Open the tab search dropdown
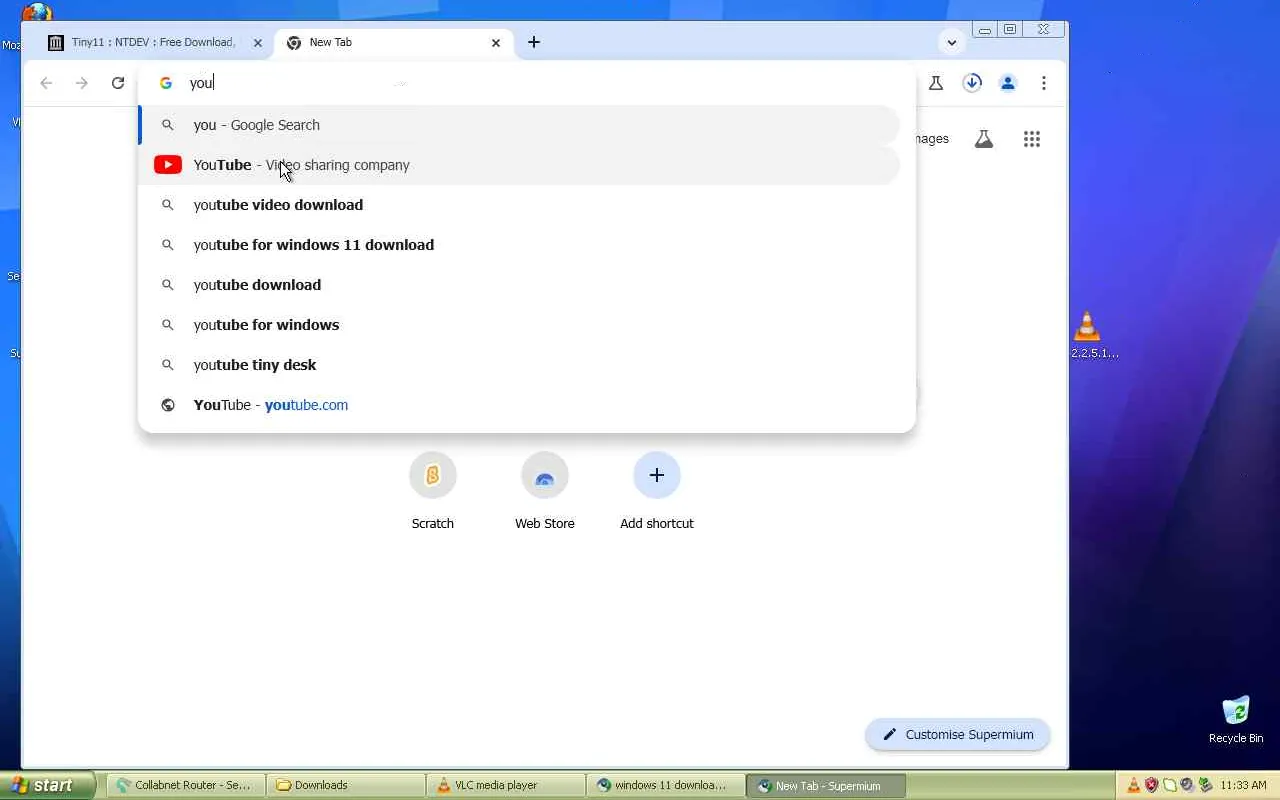1280x800 pixels. (x=952, y=42)
